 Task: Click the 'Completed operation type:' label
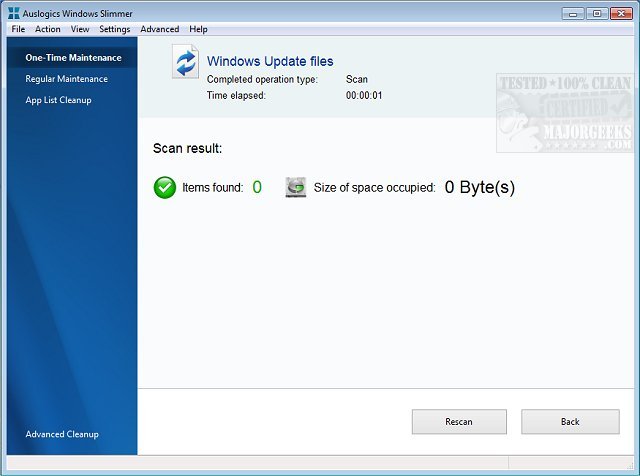coord(262,80)
